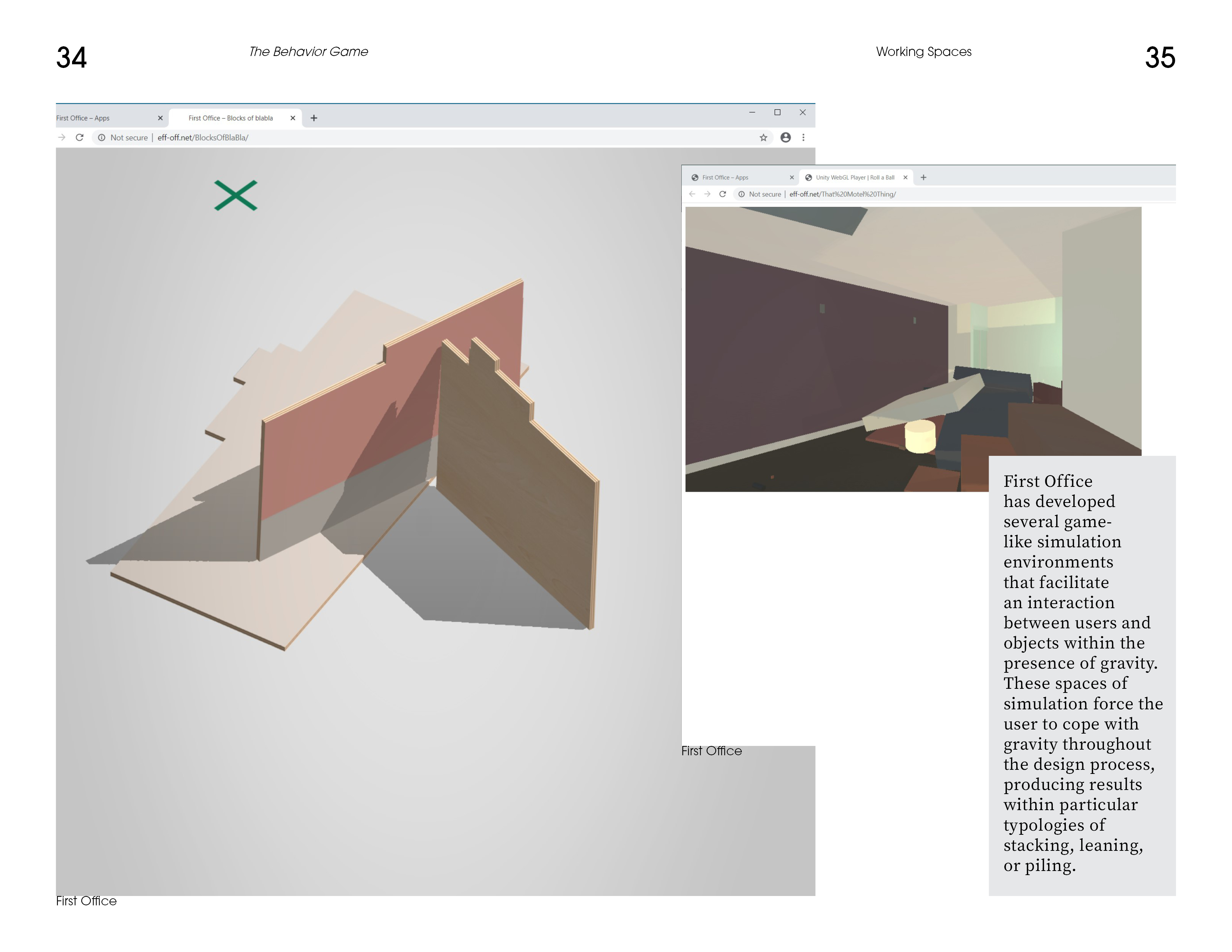1232x952 pixels.
Task: Bookmark the BlocksOfBlaBla page with the star icon
Action: (763, 138)
